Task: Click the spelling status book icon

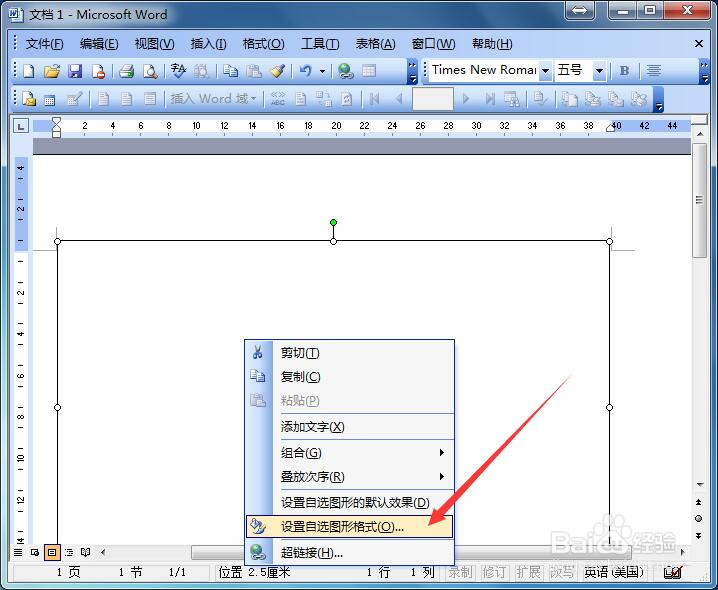Action: pos(673,572)
